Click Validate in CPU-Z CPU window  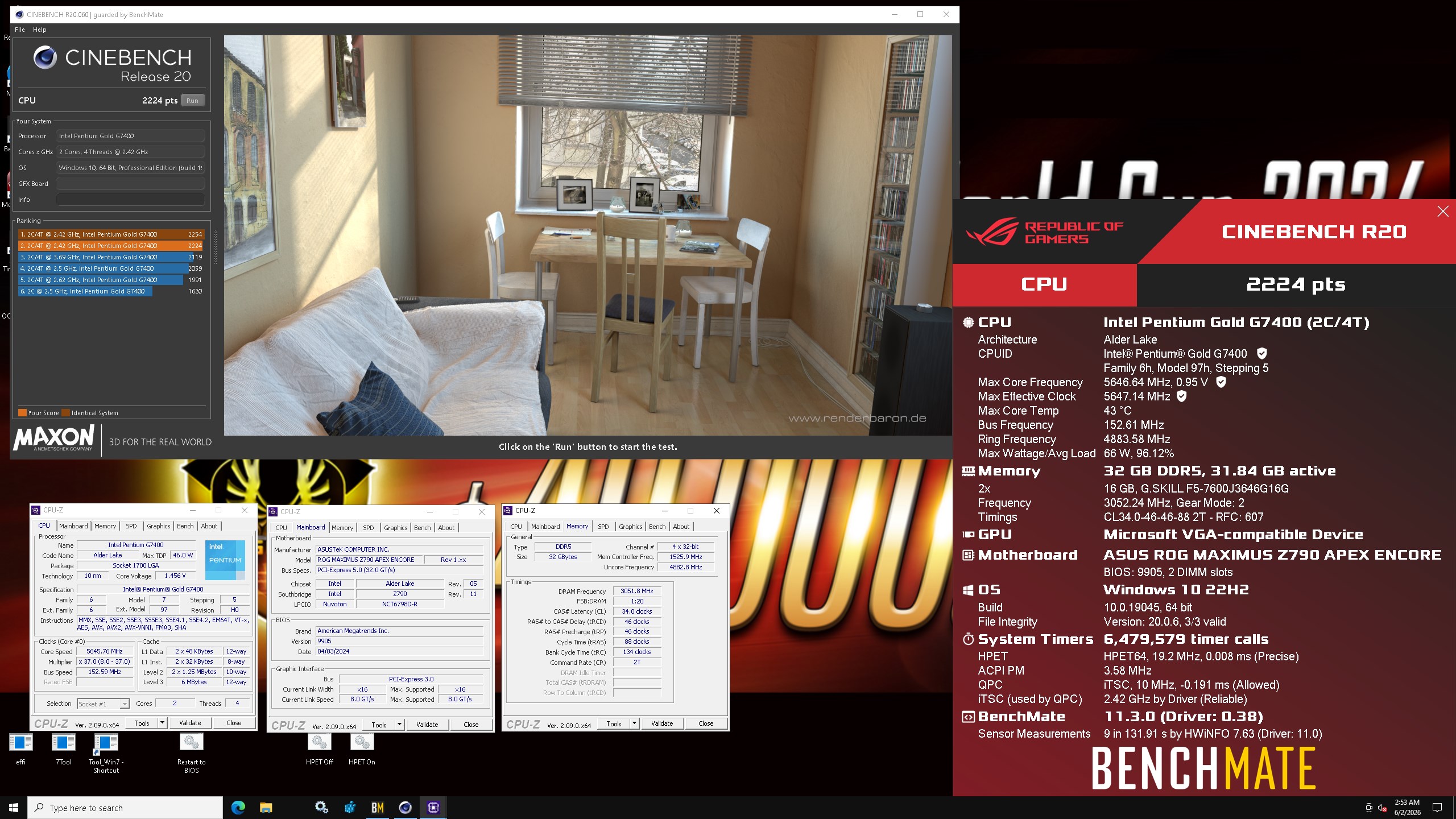tap(190, 723)
